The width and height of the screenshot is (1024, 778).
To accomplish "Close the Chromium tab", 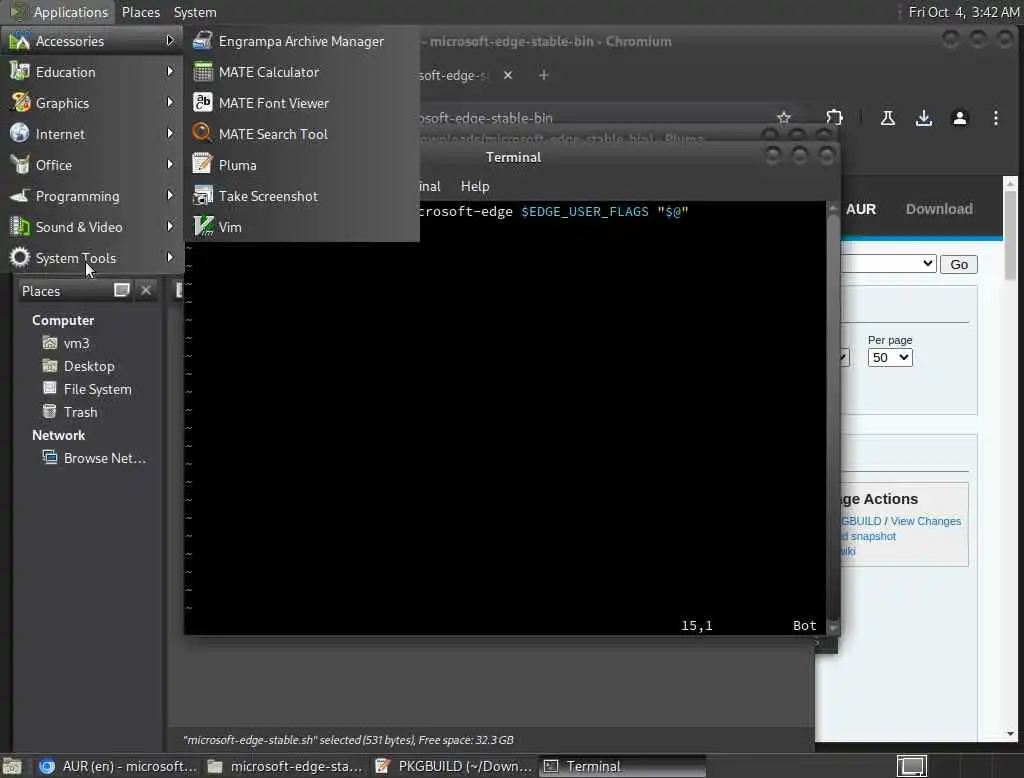I will pos(507,75).
